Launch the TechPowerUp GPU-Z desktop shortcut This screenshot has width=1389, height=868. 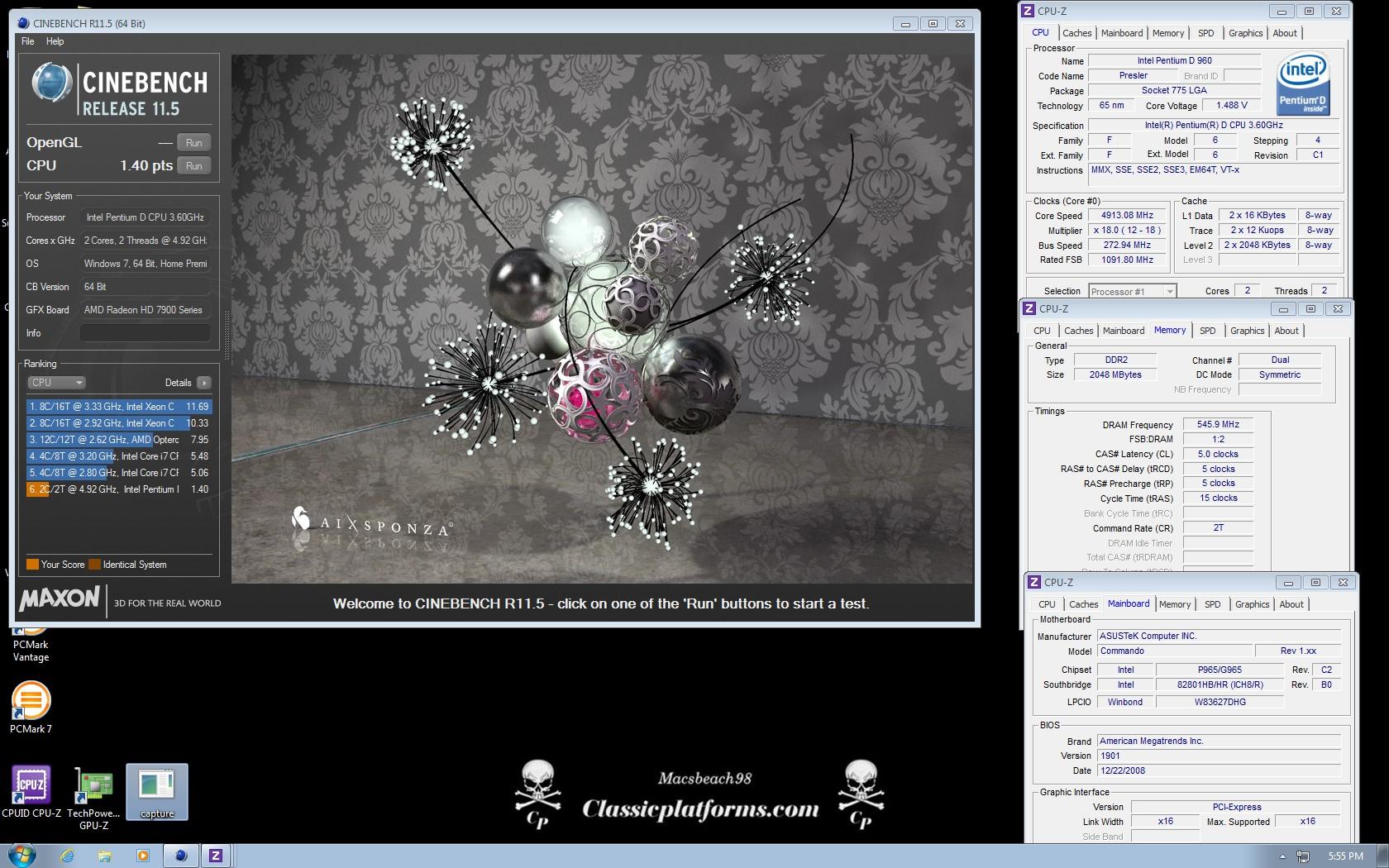pos(93,798)
